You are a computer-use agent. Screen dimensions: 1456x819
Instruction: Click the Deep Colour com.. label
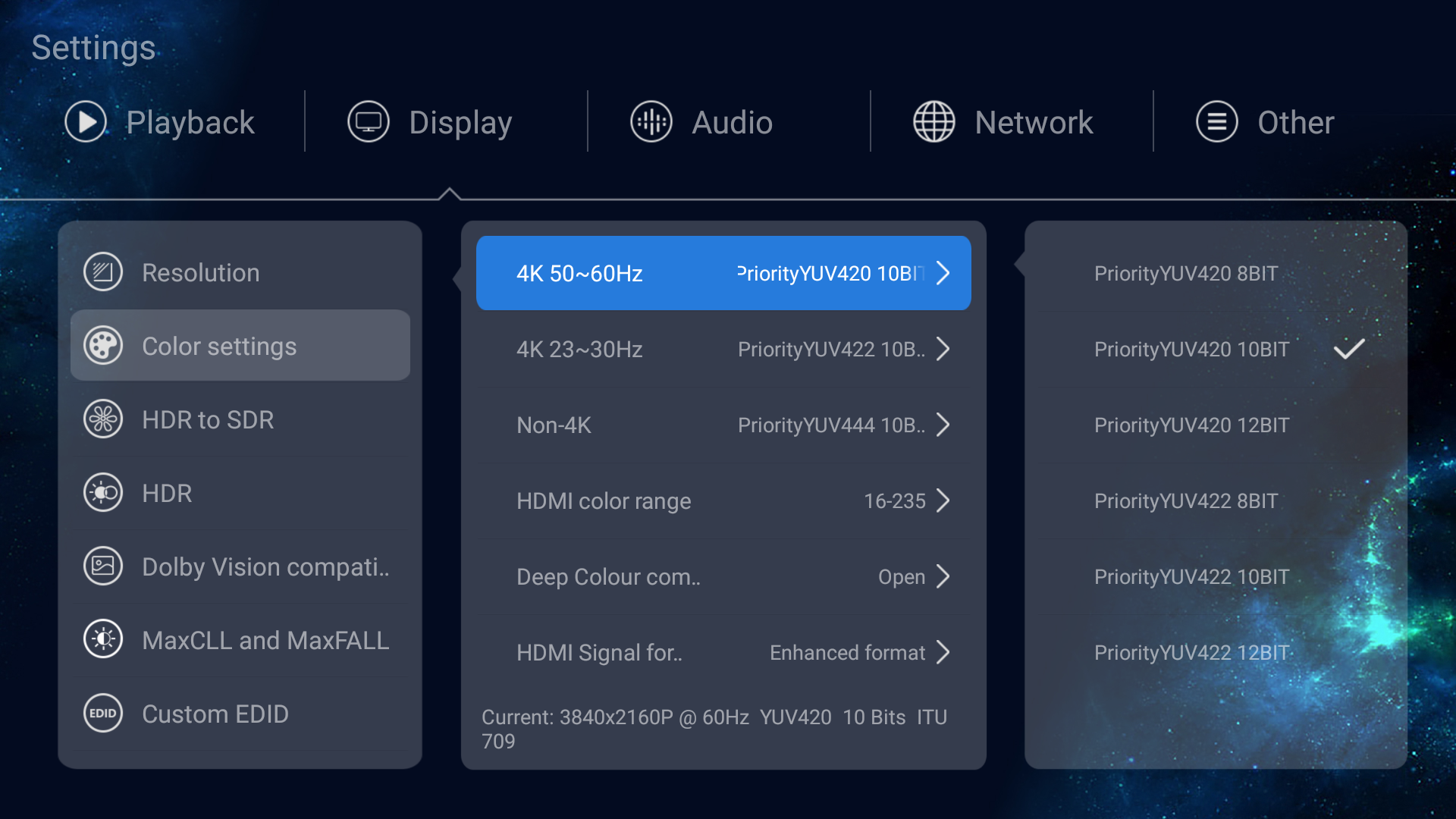click(x=608, y=576)
